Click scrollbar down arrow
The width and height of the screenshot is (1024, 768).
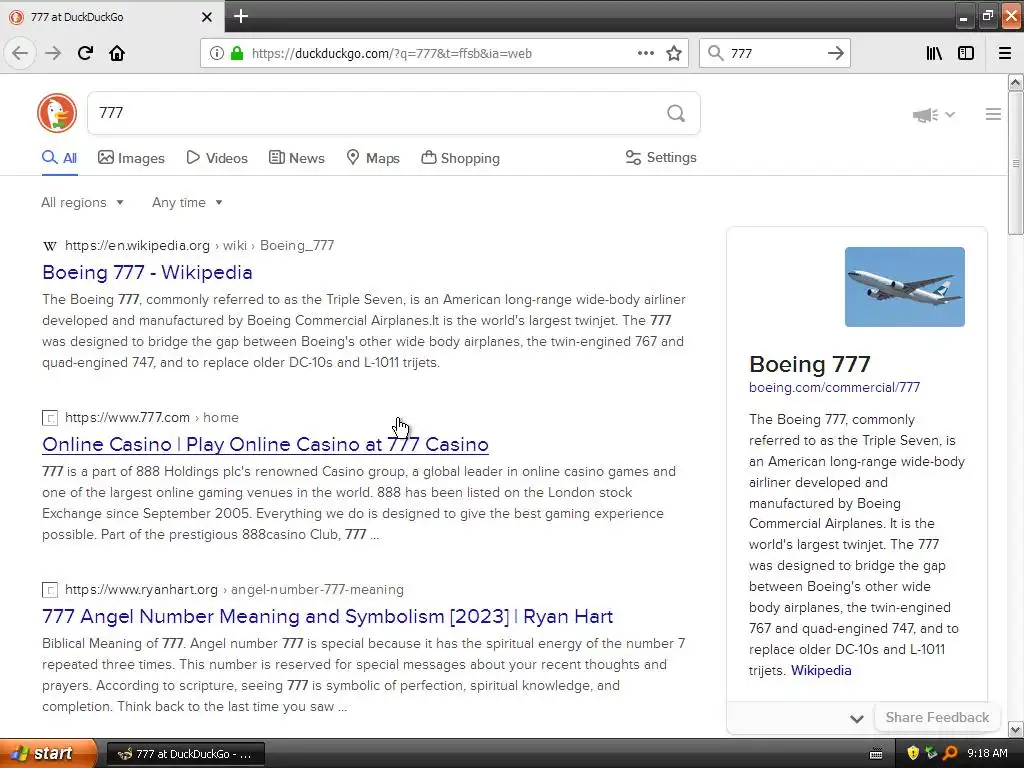[x=1016, y=729]
